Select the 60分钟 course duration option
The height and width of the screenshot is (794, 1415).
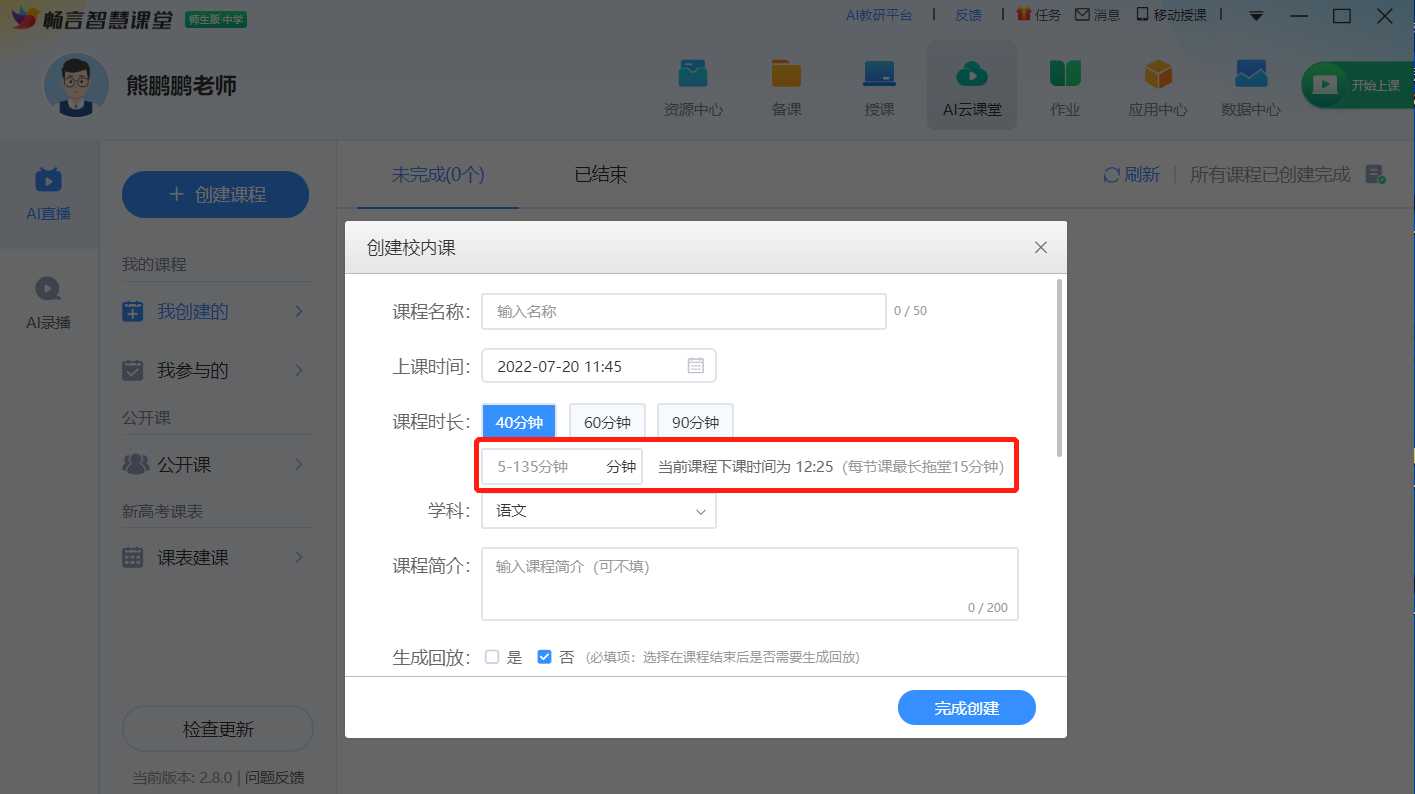click(x=607, y=422)
